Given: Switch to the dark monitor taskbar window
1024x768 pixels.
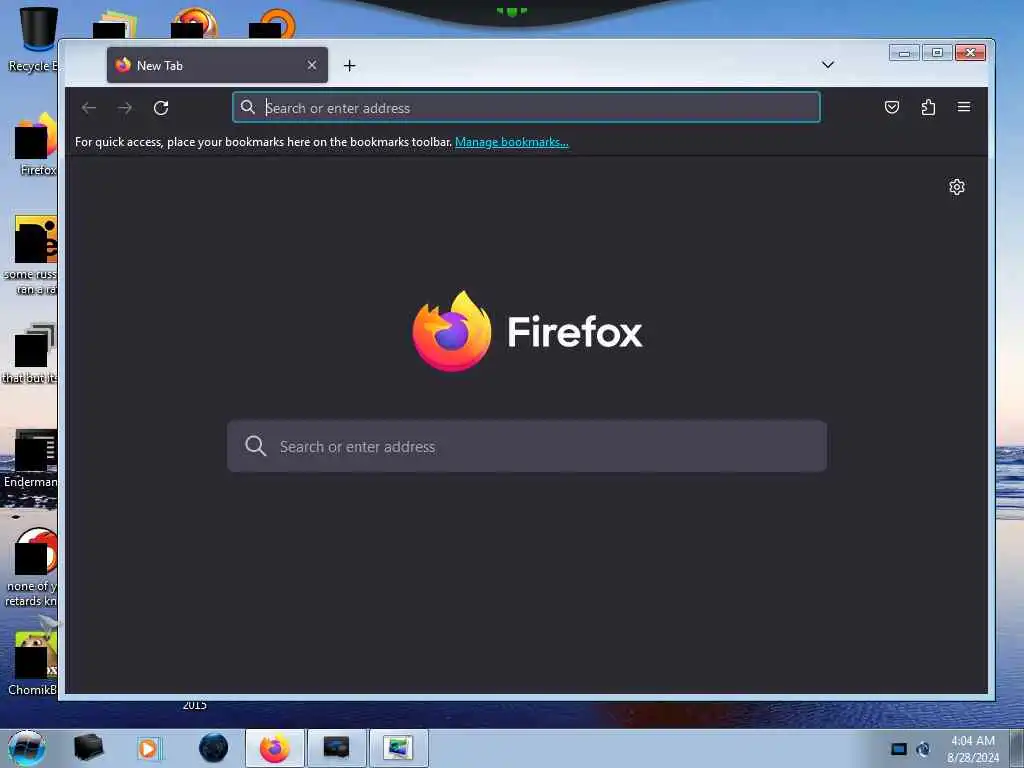Looking at the screenshot, I should pyautogui.click(x=336, y=748).
